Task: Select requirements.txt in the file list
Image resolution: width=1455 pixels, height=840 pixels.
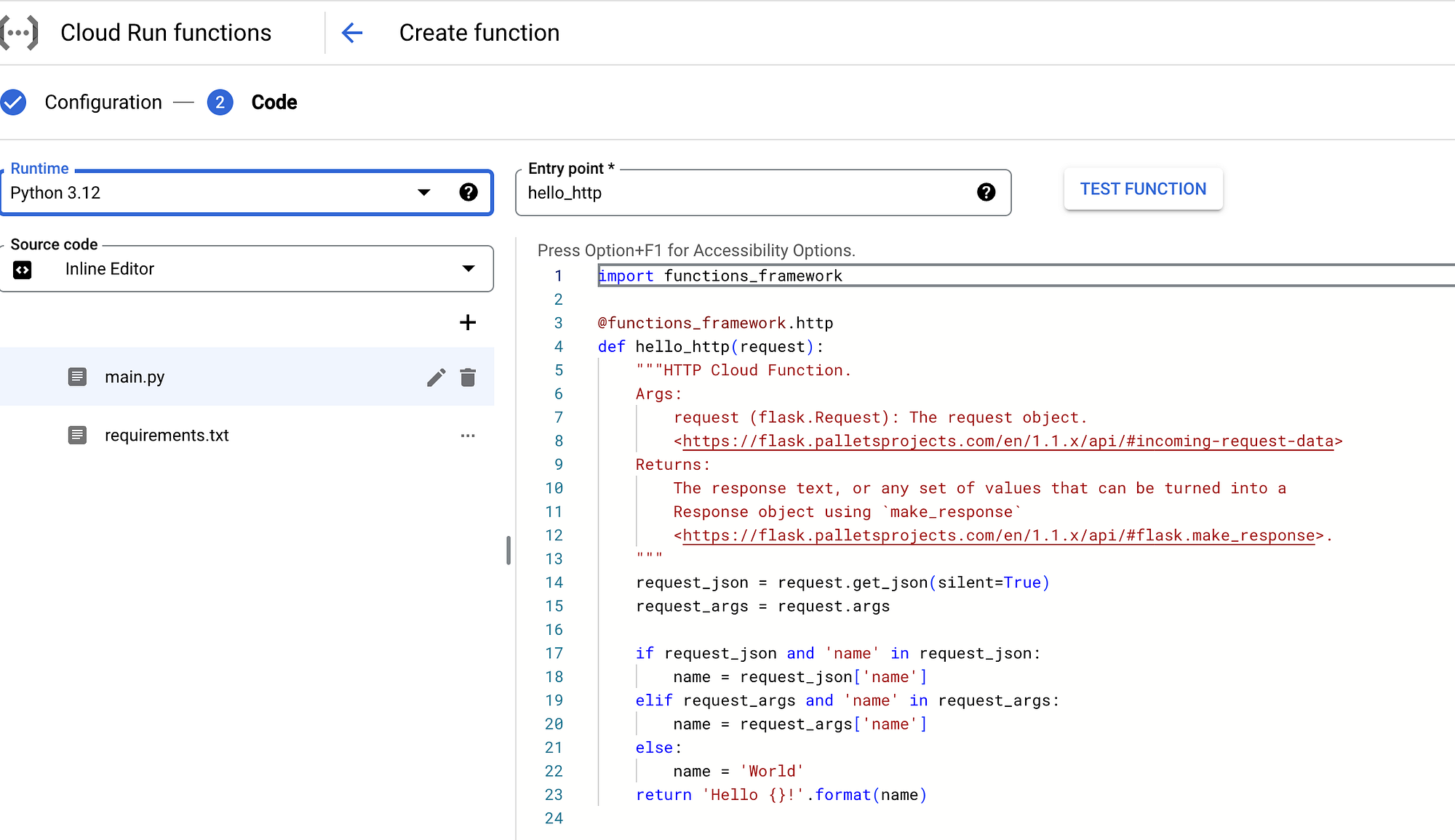Action: pos(167,435)
